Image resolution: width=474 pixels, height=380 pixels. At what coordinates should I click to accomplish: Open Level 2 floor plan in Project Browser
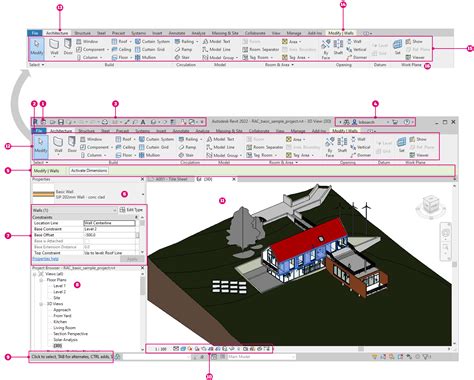(60, 292)
